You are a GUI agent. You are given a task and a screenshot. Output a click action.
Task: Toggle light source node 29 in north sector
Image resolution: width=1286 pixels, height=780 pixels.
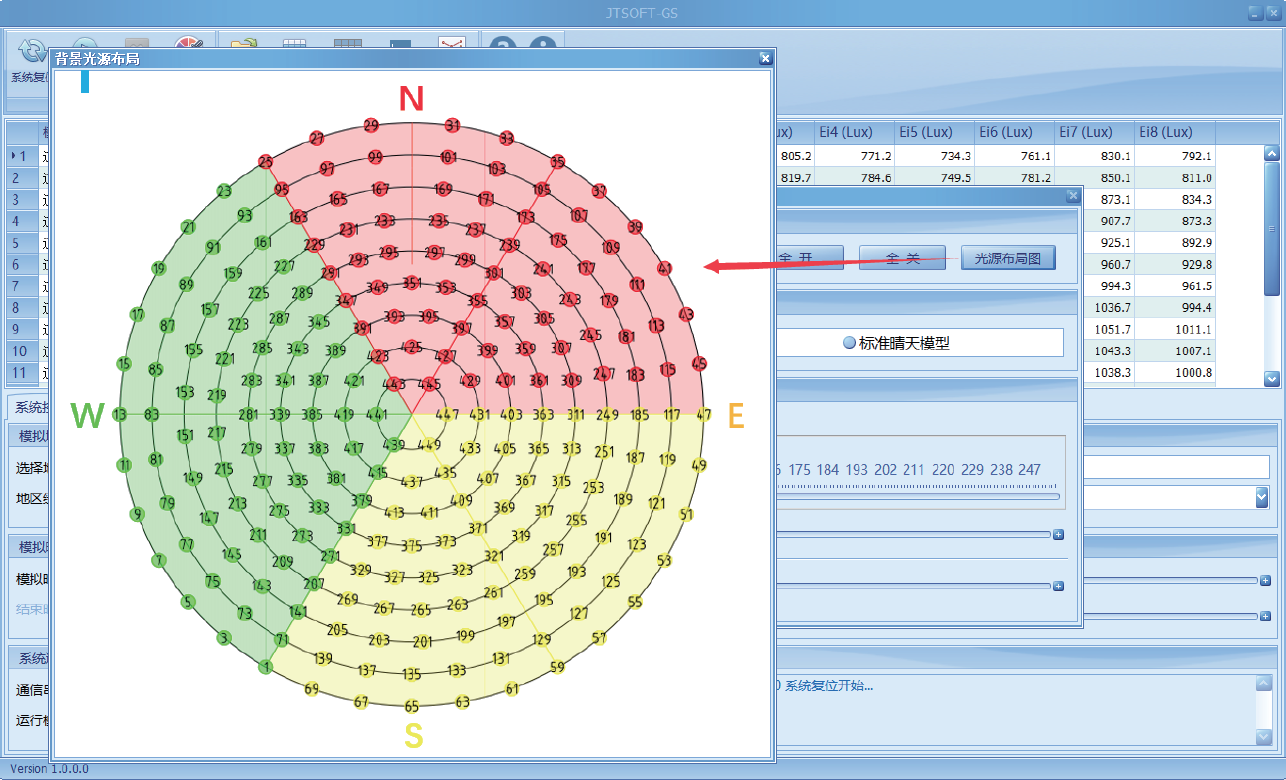[371, 125]
